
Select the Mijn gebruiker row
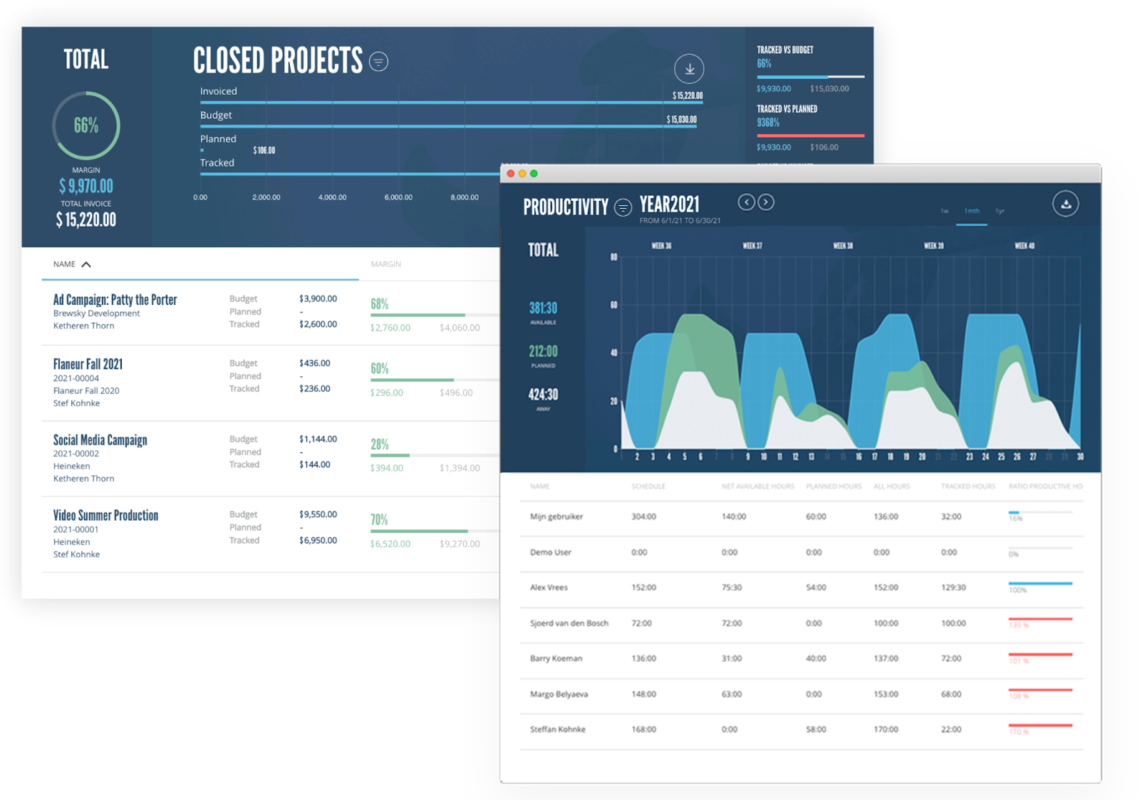tap(801, 517)
